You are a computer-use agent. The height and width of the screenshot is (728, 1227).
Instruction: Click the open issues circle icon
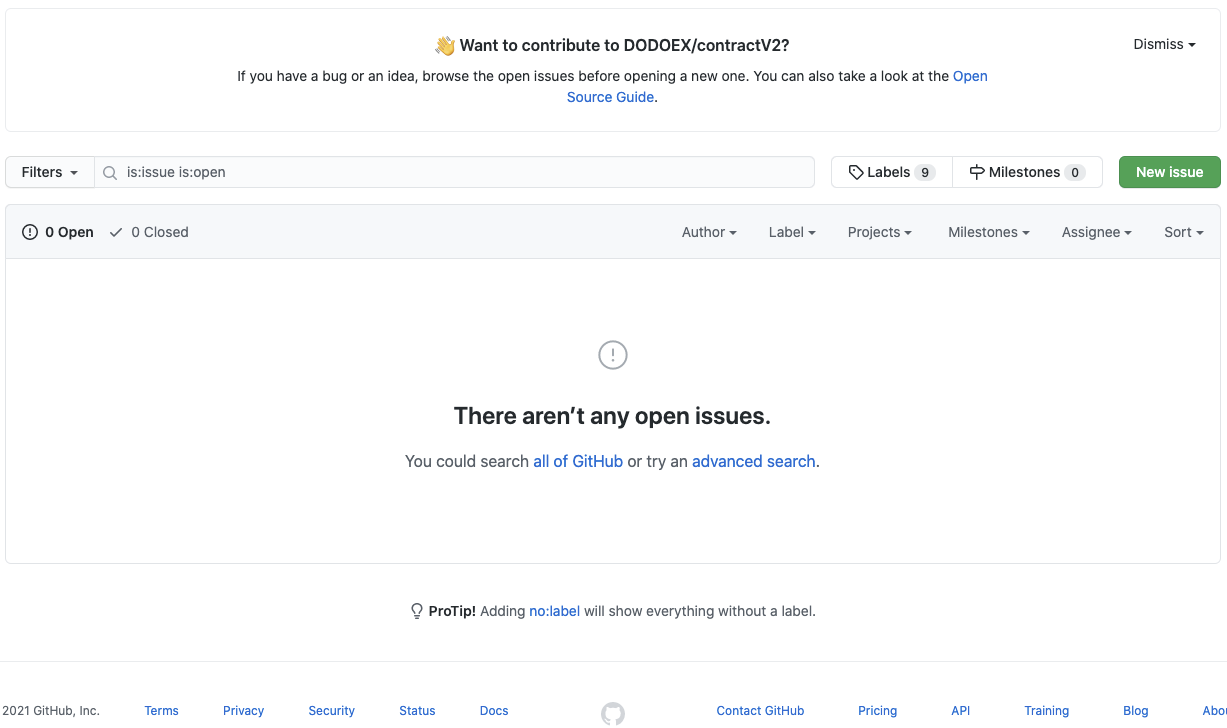click(30, 232)
